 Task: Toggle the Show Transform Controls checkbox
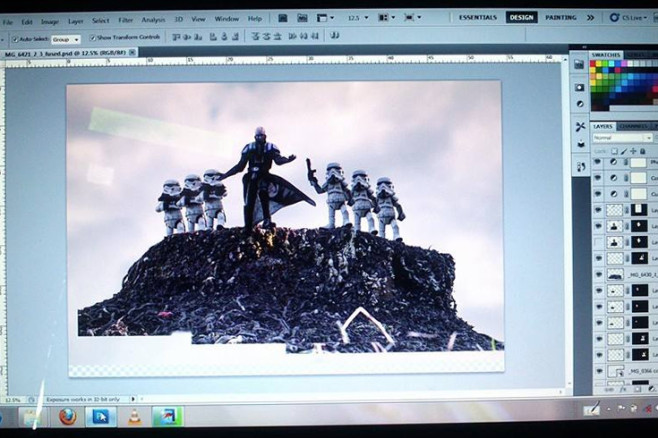click(93, 38)
